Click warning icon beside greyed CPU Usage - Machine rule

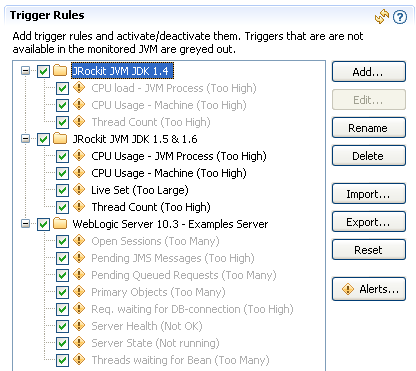coord(79,105)
